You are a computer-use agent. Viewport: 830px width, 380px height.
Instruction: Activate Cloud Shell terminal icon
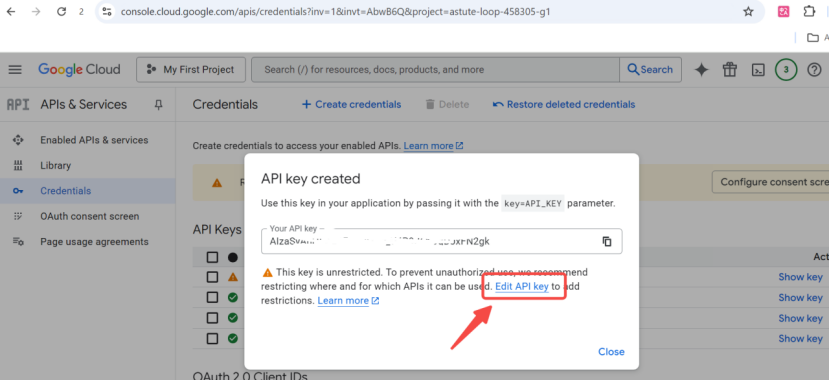(x=758, y=70)
